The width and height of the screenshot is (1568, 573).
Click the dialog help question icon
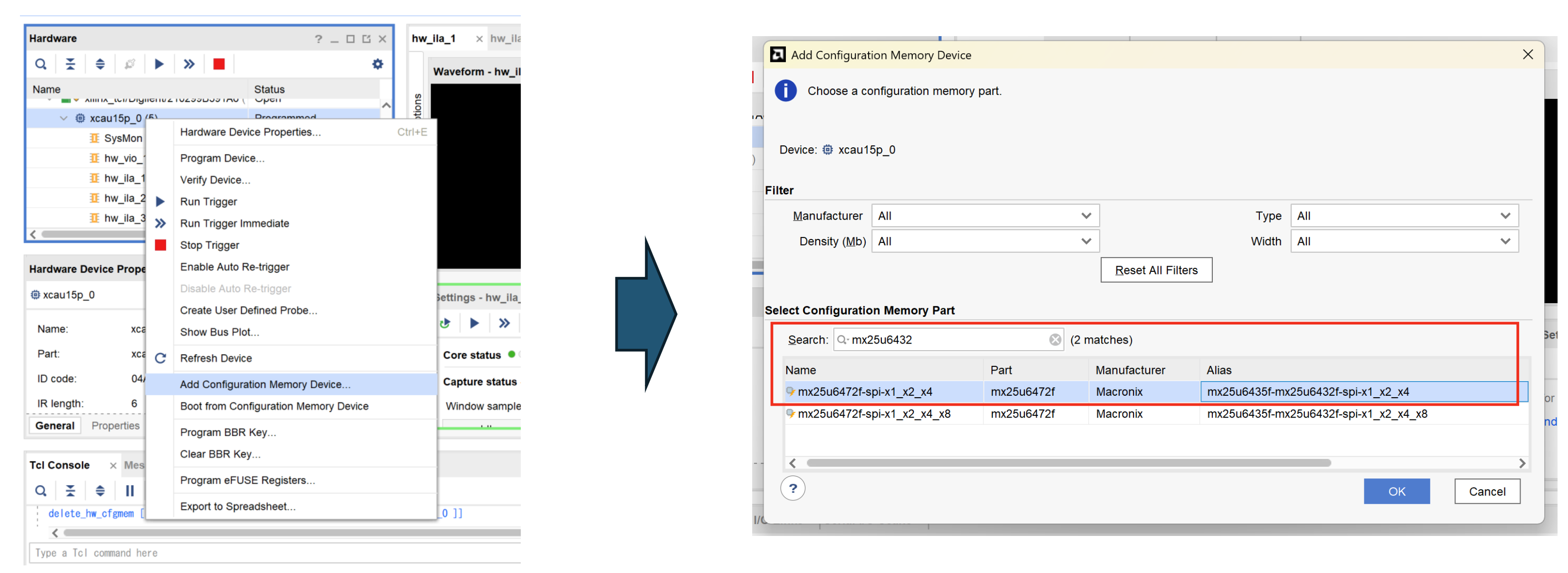(x=793, y=489)
